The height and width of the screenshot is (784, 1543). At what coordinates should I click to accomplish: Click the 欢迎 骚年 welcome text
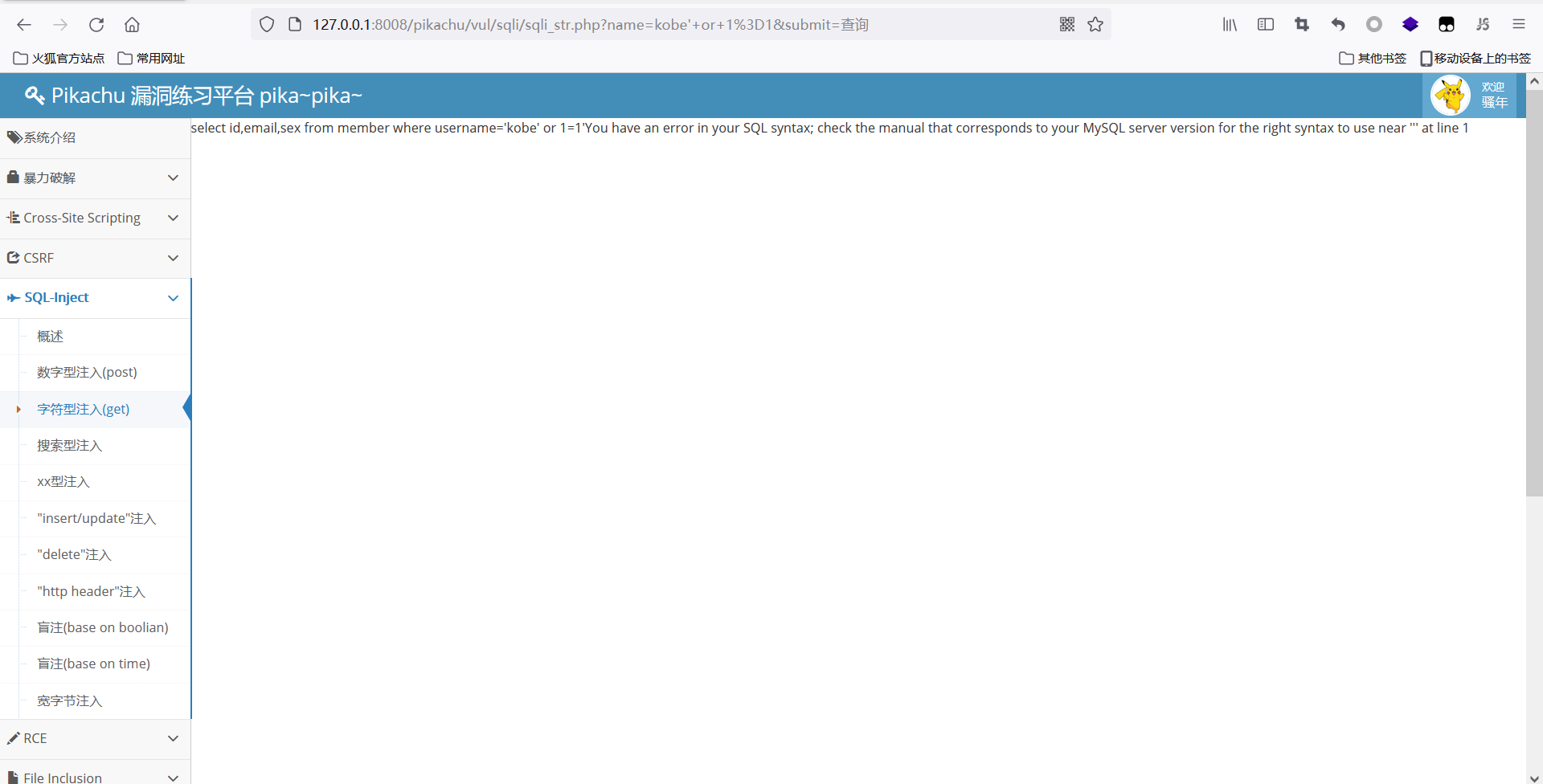pos(1494,95)
